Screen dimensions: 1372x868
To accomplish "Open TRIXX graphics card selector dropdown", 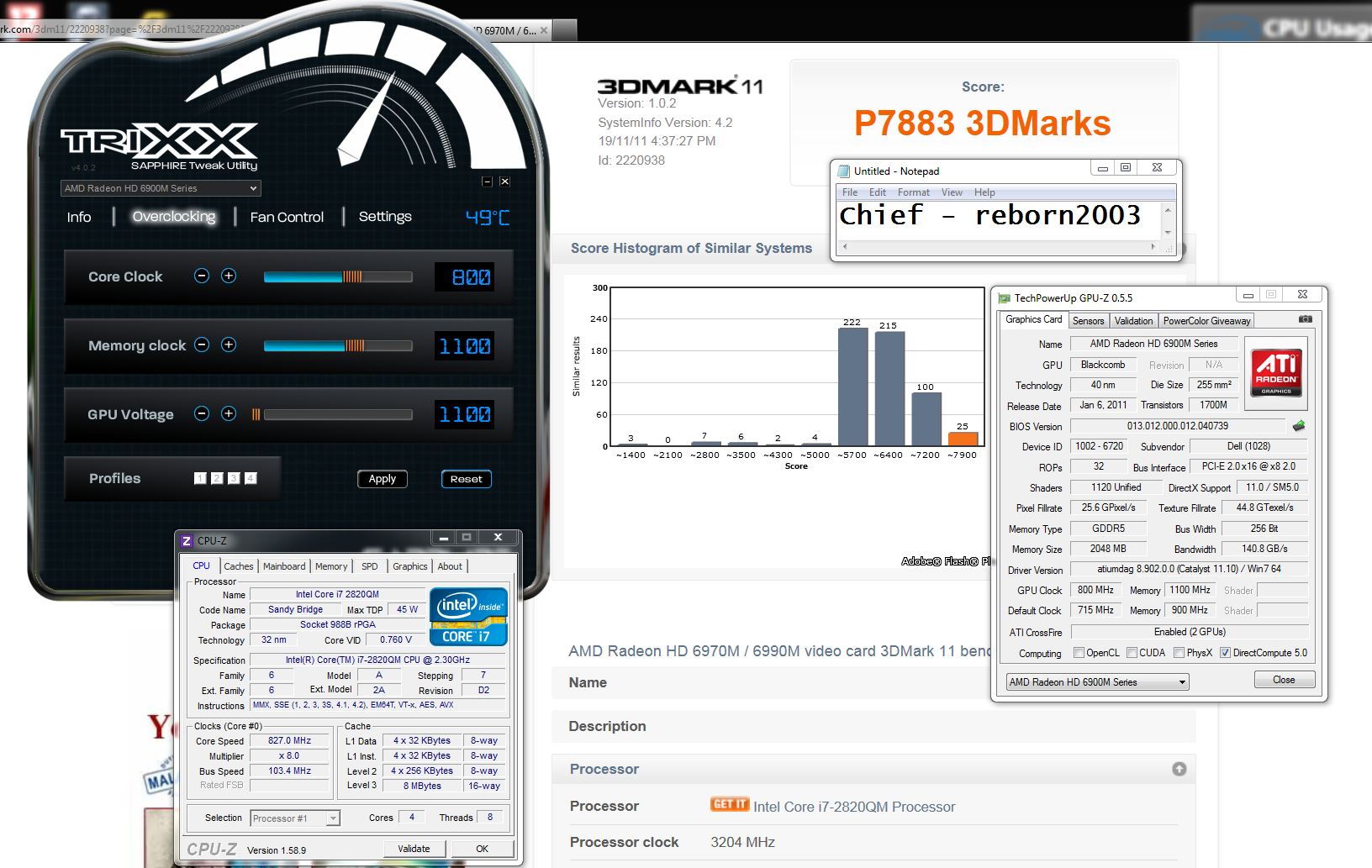I will point(161,188).
